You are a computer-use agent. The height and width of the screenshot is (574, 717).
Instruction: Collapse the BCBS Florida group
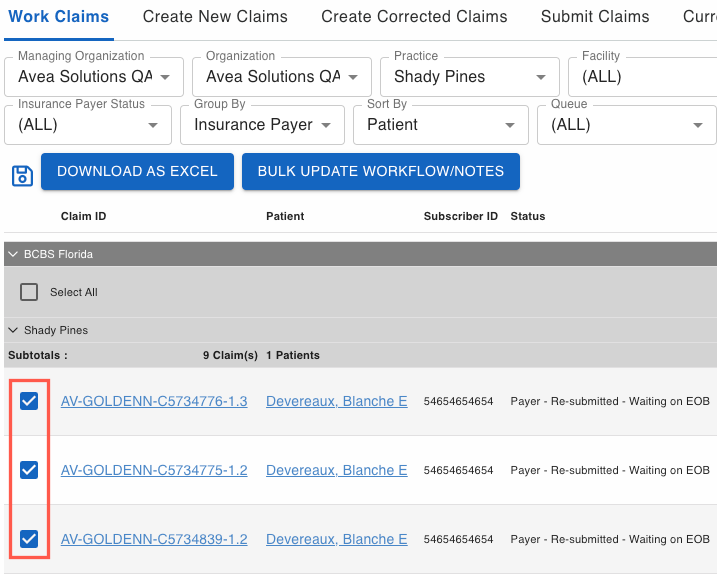pyautogui.click(x=14, y=255)
